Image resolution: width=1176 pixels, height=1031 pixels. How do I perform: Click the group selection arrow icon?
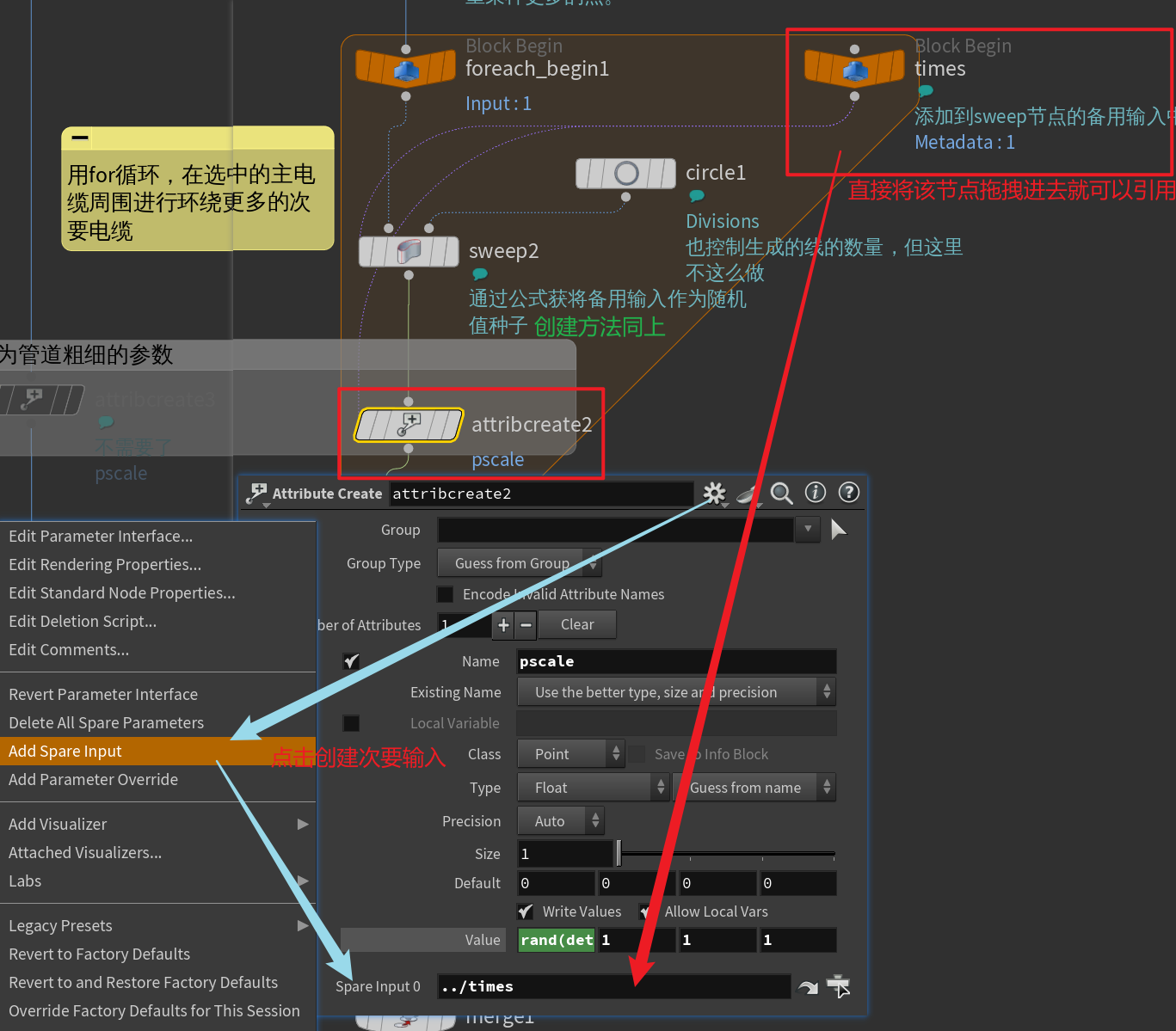click(x=839, y=530)
